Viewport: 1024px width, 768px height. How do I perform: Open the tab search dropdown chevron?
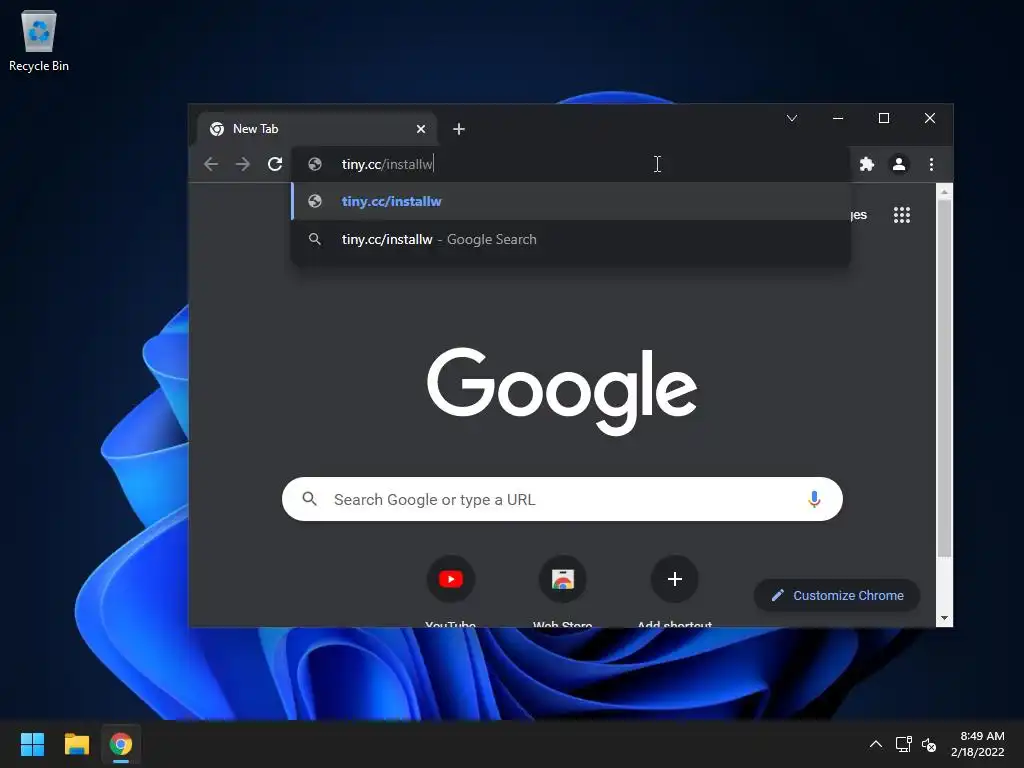792,118
